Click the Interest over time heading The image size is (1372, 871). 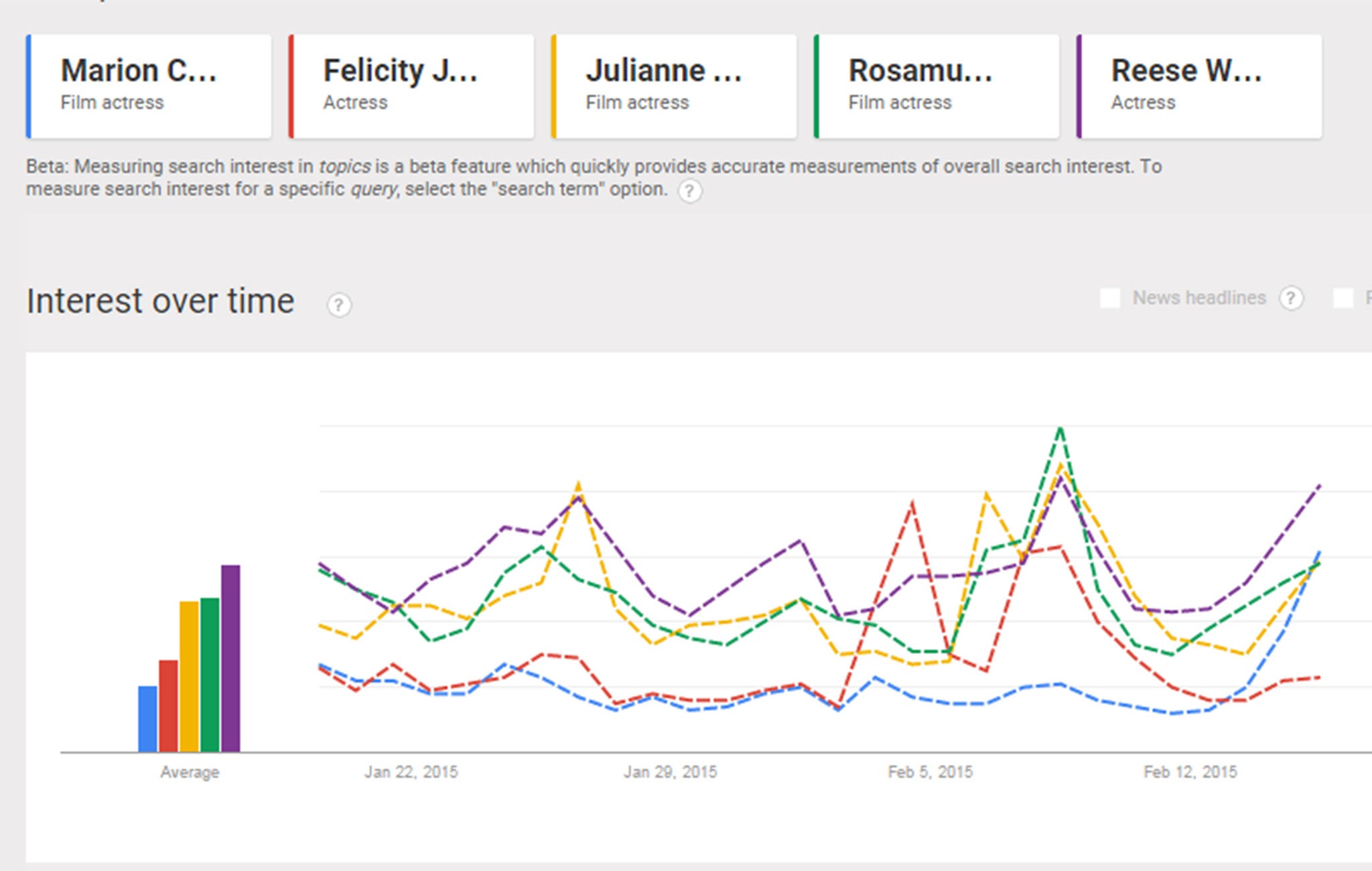point(161,301)
